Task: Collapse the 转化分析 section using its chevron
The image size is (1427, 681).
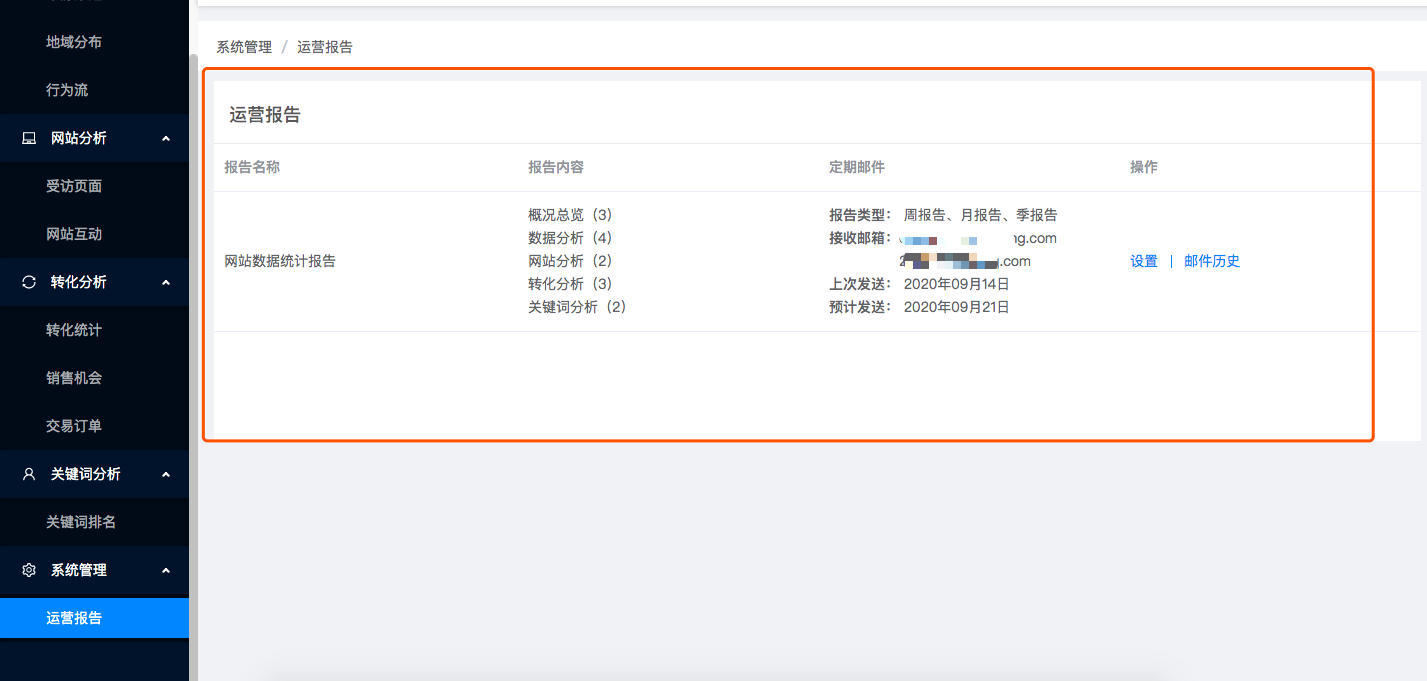Action: coord(166,282)
